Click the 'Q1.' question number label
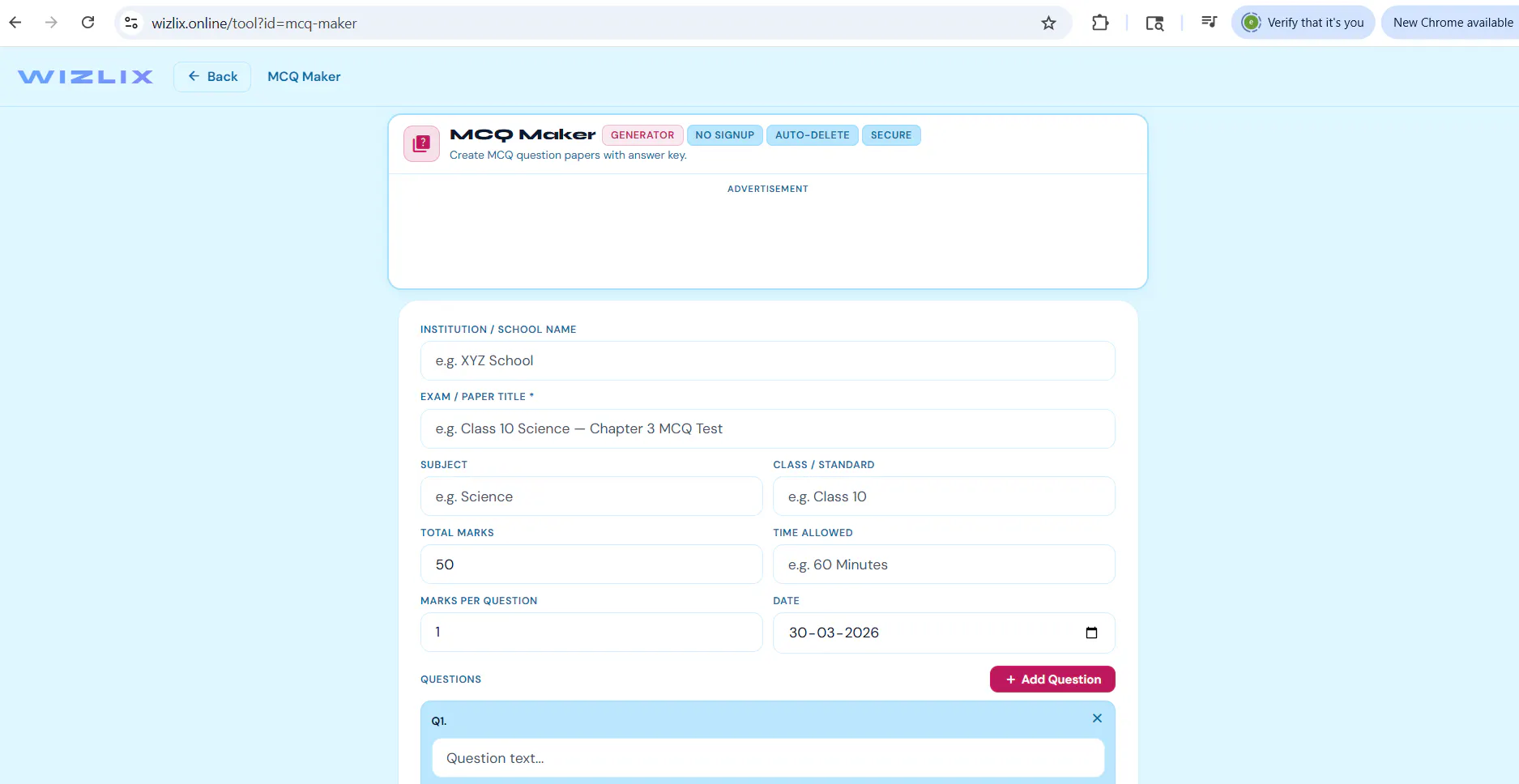Viewport: 1519px width, 784px height. [x=439, y=722]
